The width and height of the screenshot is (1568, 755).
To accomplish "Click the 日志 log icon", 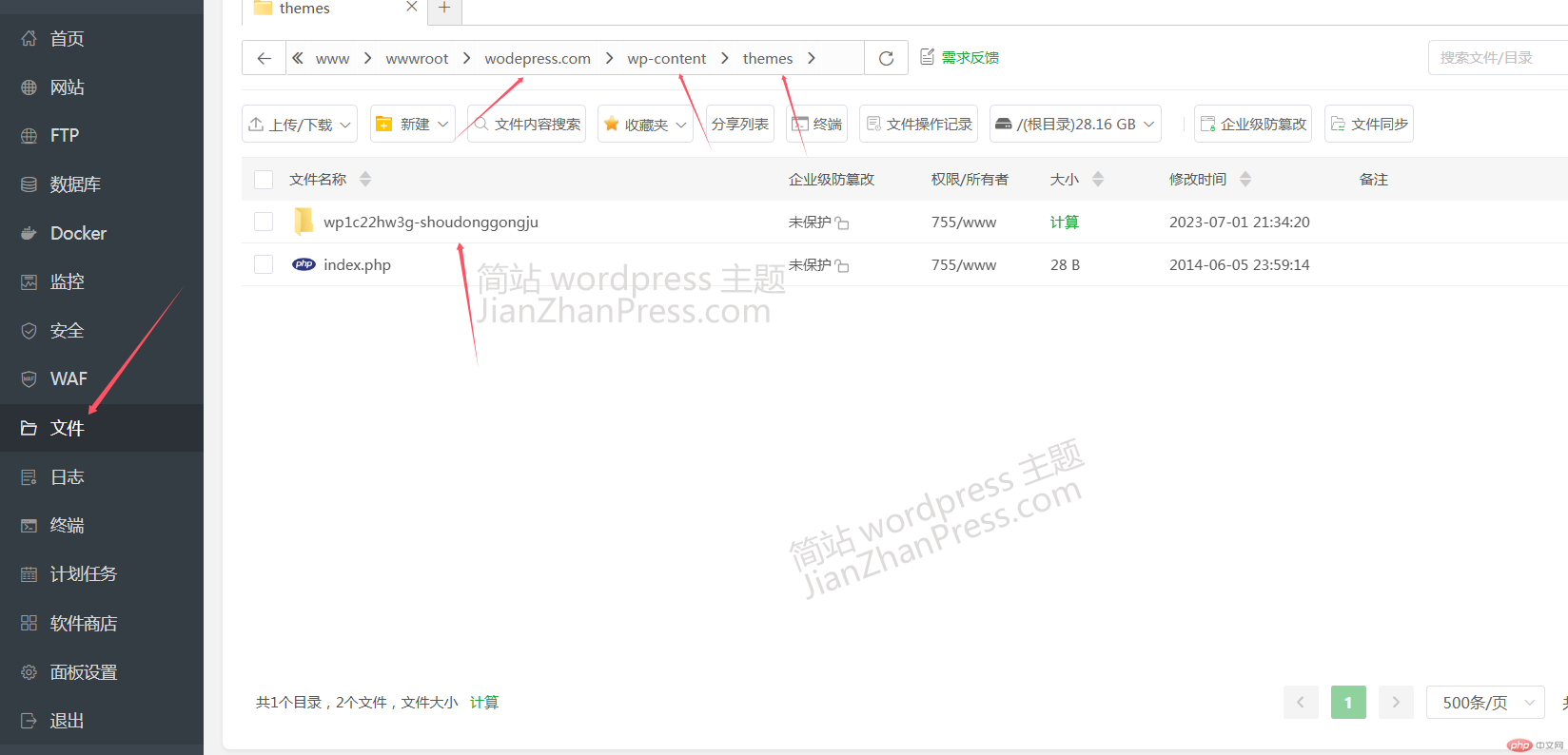I will (x=29, y=477).
